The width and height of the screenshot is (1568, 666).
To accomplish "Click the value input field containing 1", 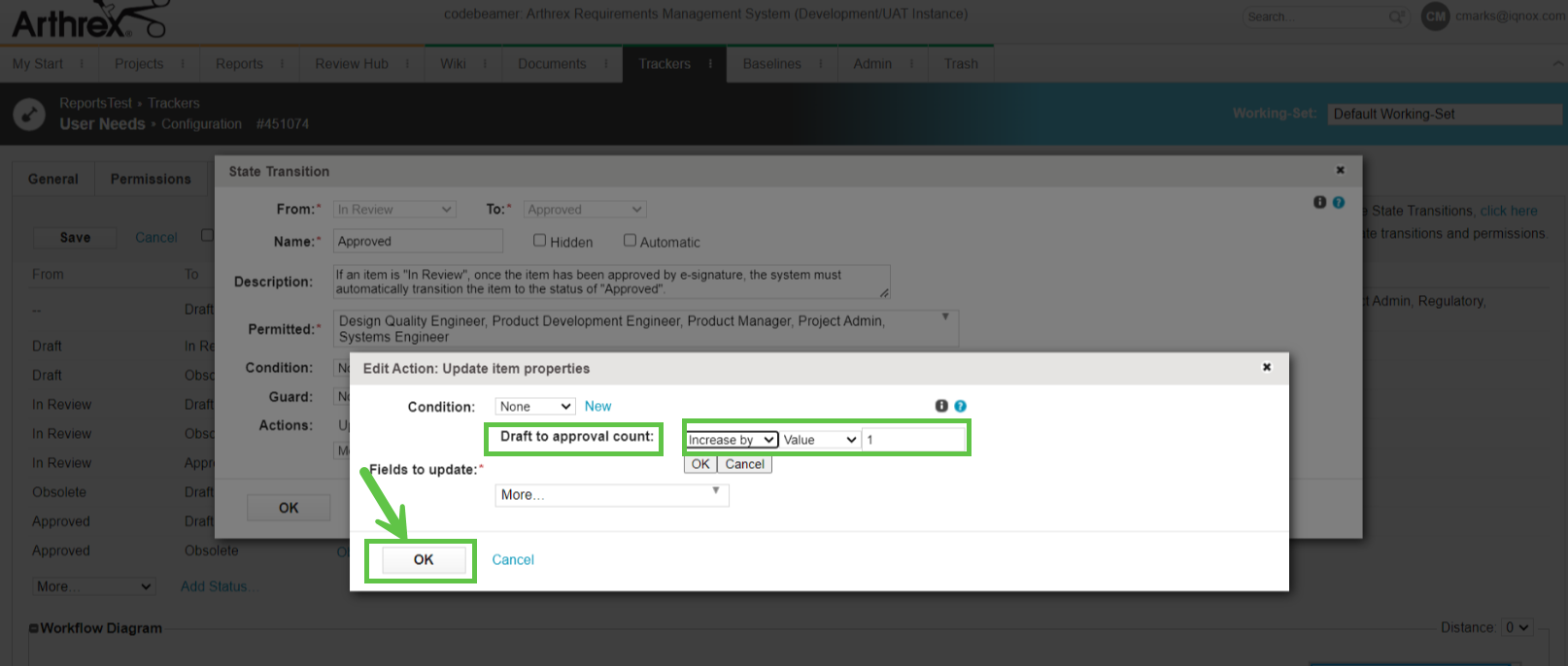I will tap(913, 440).
